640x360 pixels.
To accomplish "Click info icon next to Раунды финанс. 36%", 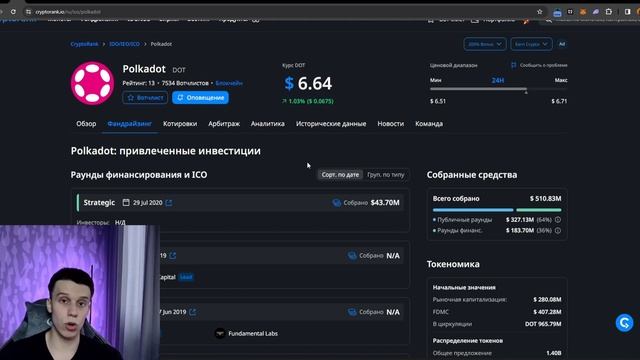I will (x=558, y=230).
